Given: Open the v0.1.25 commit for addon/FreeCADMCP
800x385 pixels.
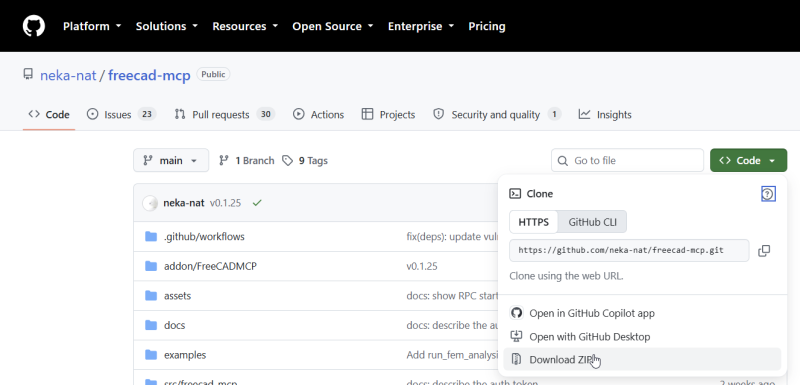Looking at the screenshot, I should point(422,266).
